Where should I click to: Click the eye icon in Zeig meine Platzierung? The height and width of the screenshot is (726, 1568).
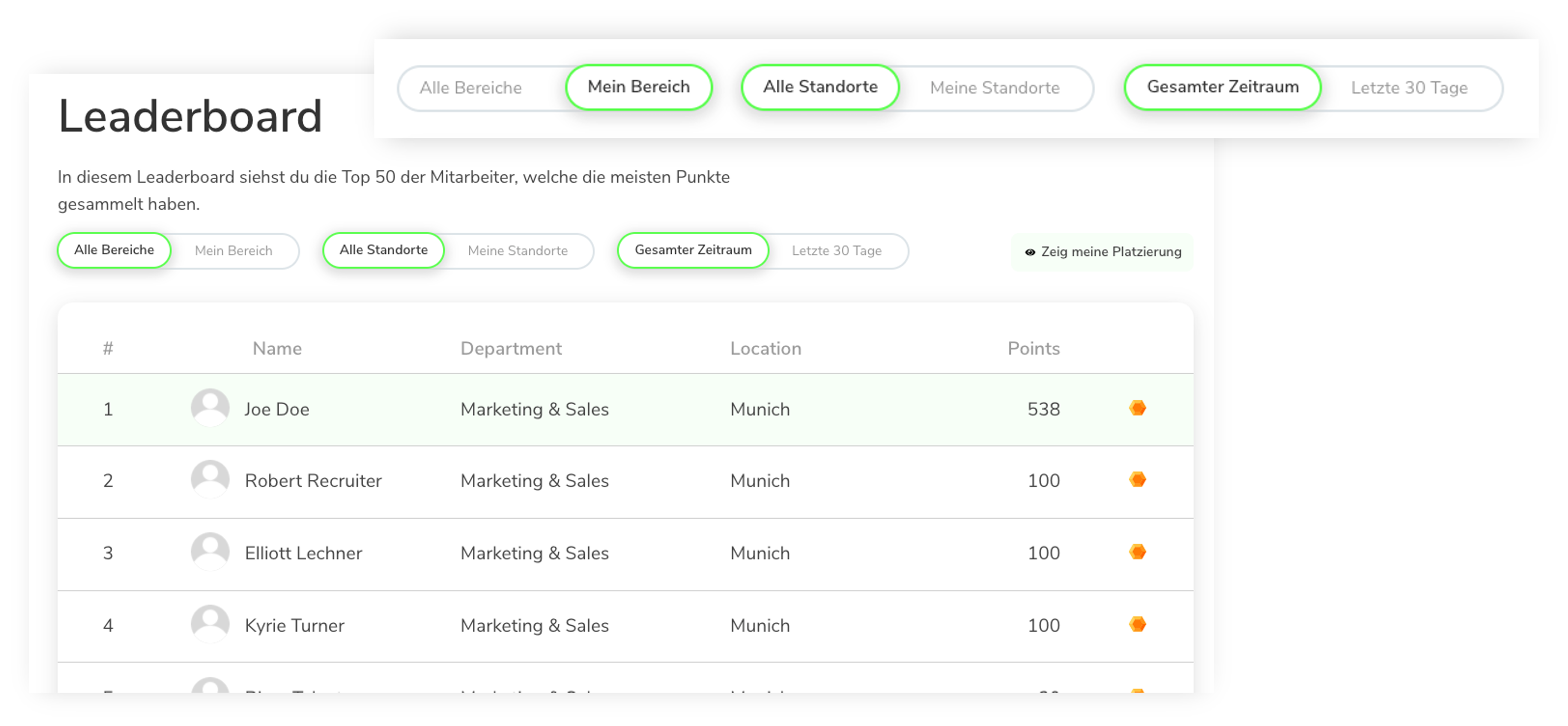click(x=1030, y=252)
